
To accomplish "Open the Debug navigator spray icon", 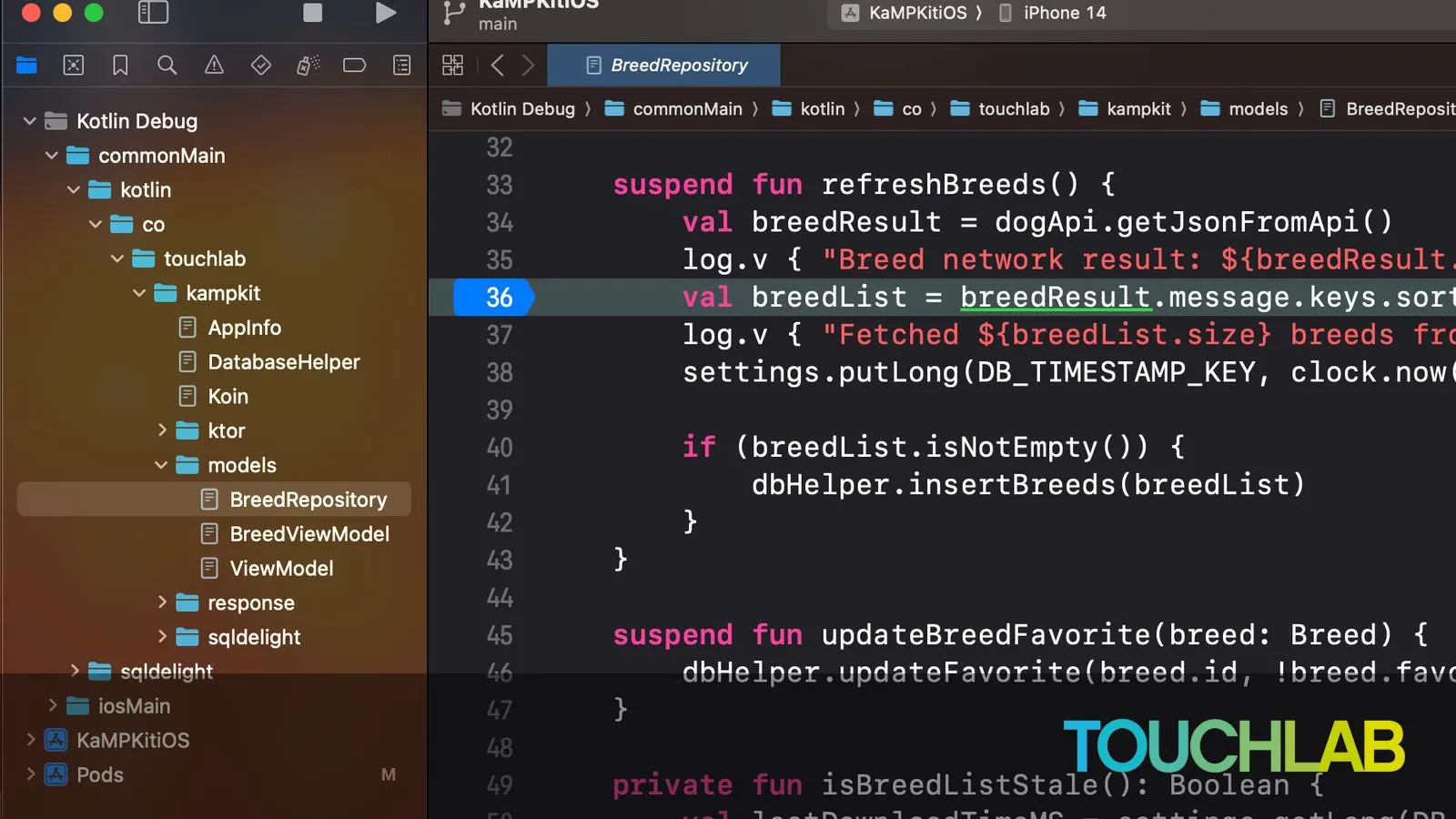I will coord(308,66).
